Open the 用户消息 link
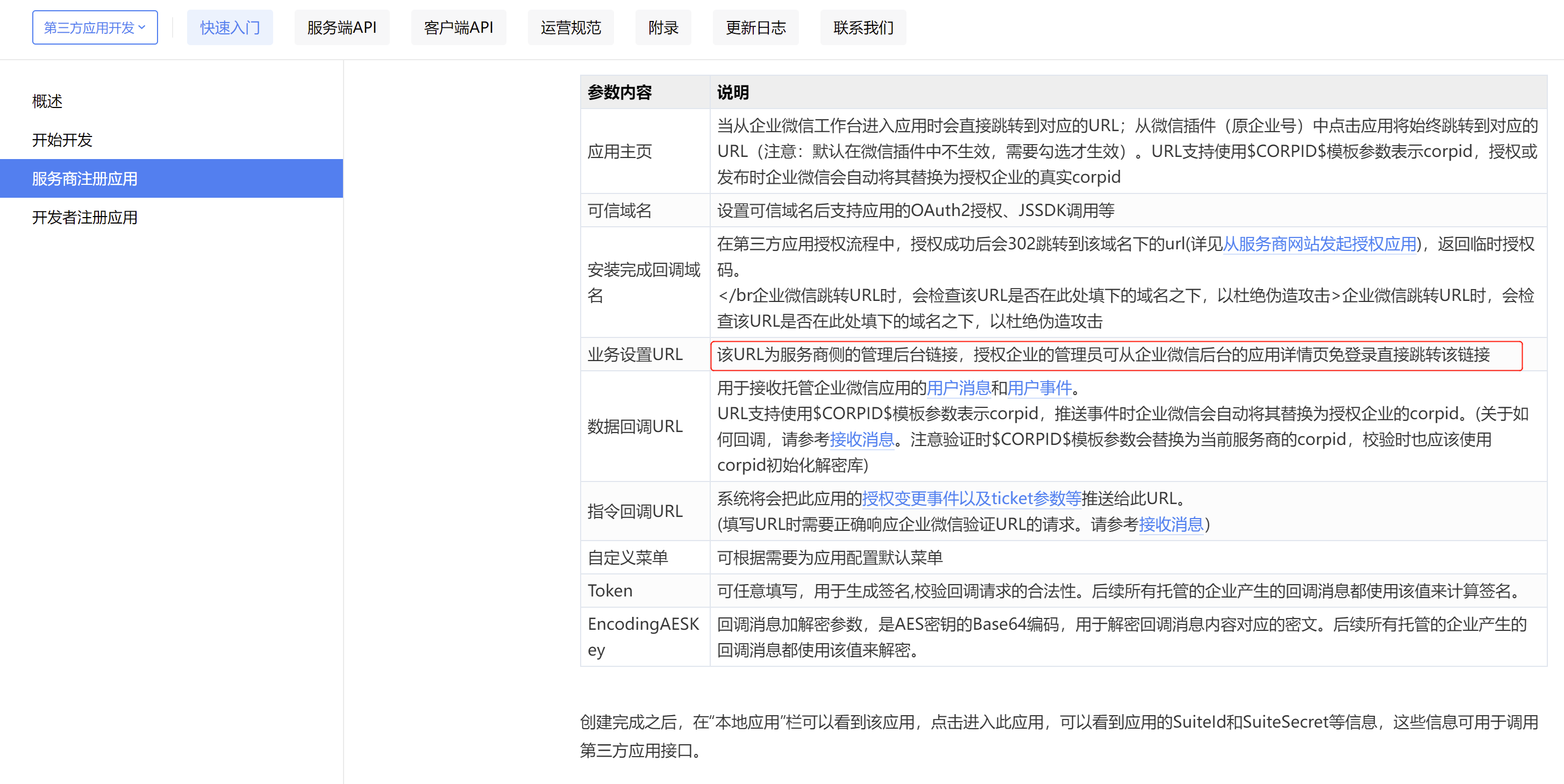1564x784 pixels. (x=958, y=388)
